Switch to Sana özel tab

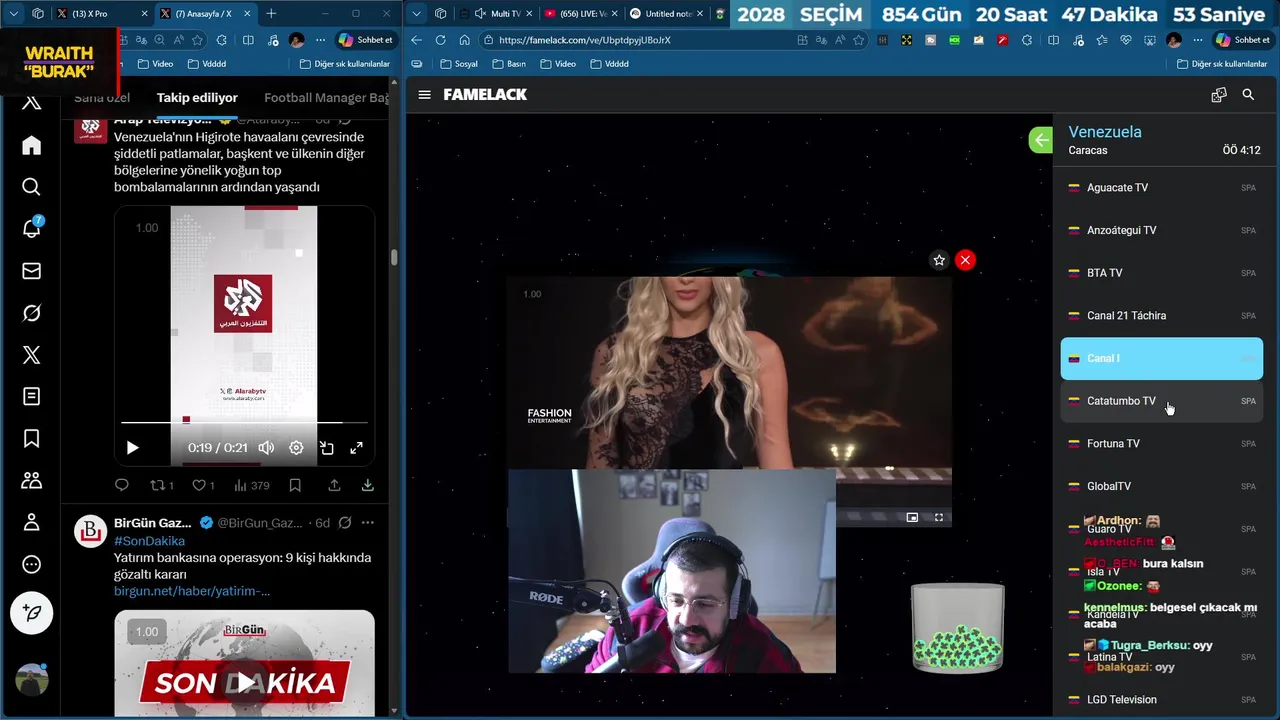coord(102,98)
